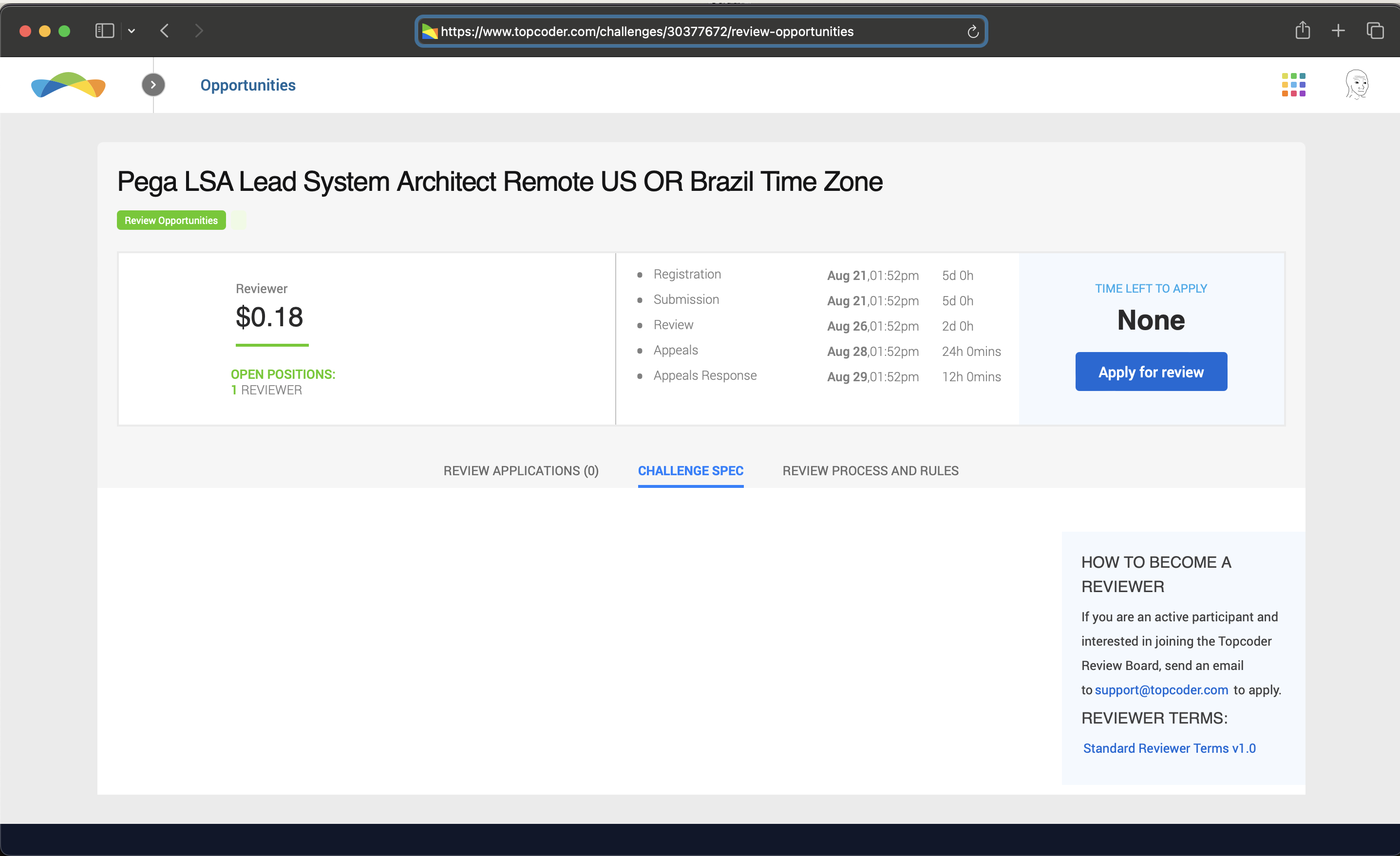
Task: Switch to Review Applications (0) tab
Action: tap(520, 471)
